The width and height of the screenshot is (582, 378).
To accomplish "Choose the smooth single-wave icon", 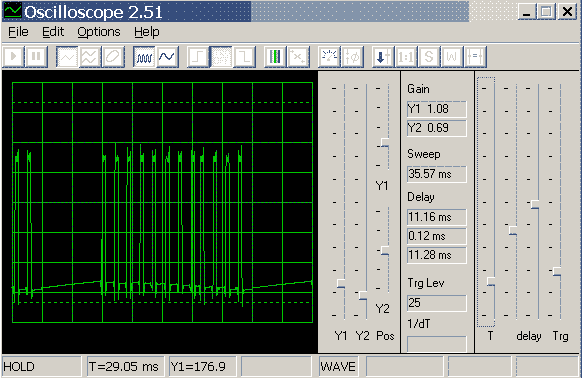I will [167, 57].
